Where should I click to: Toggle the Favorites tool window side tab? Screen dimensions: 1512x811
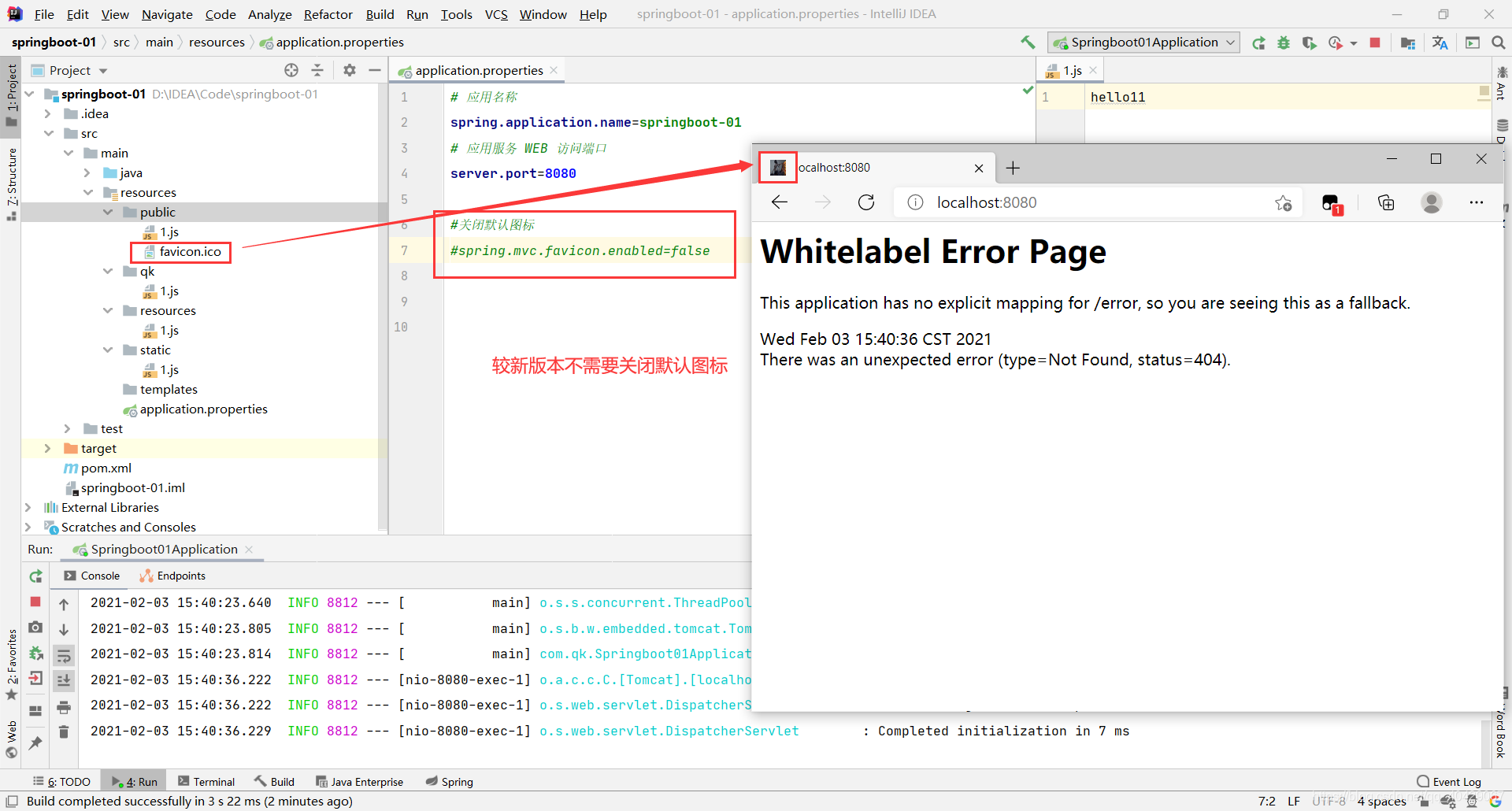(11, 665)
